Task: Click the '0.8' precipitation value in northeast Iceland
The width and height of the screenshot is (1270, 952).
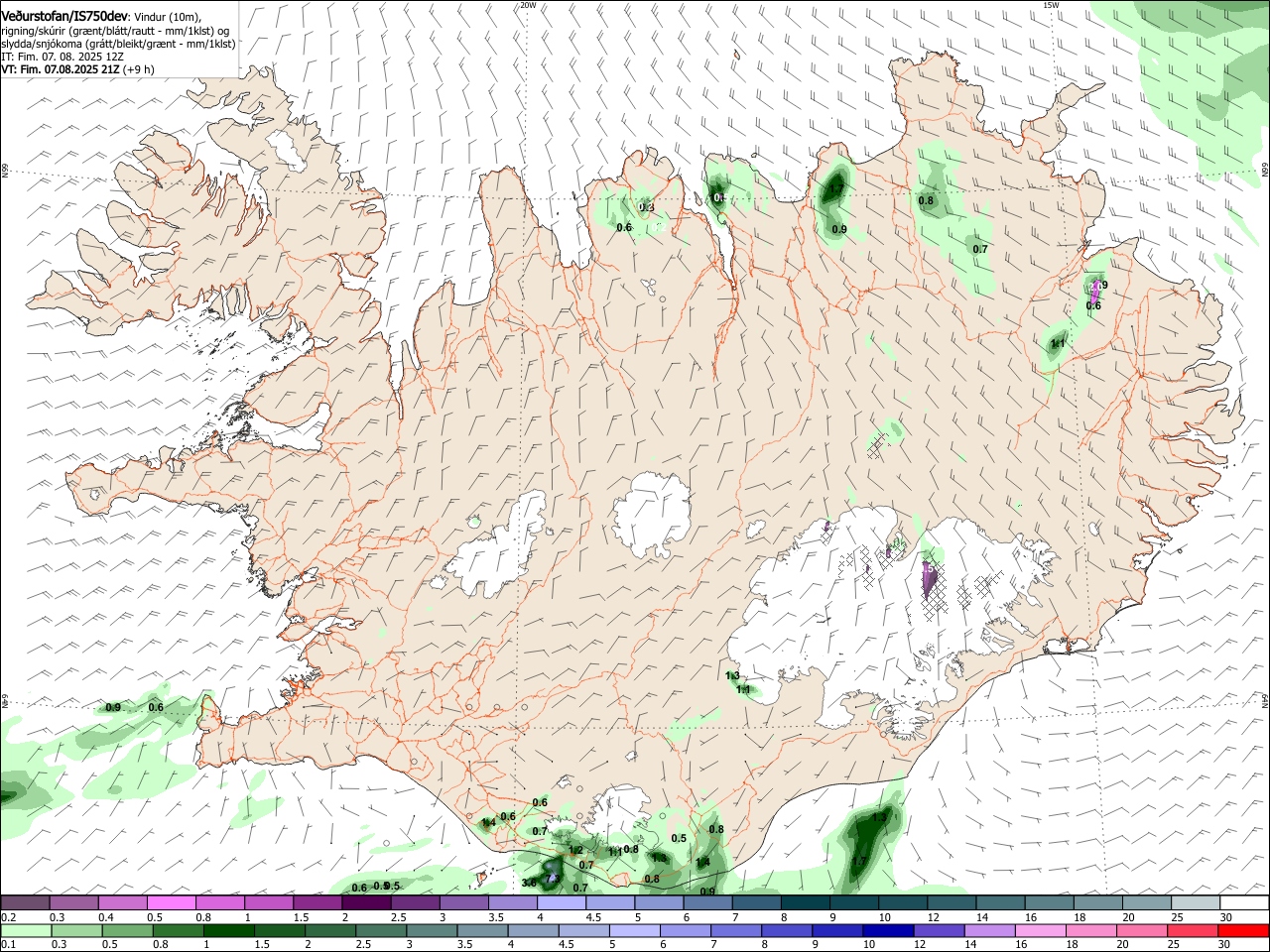Action: [x=926, y=200]
